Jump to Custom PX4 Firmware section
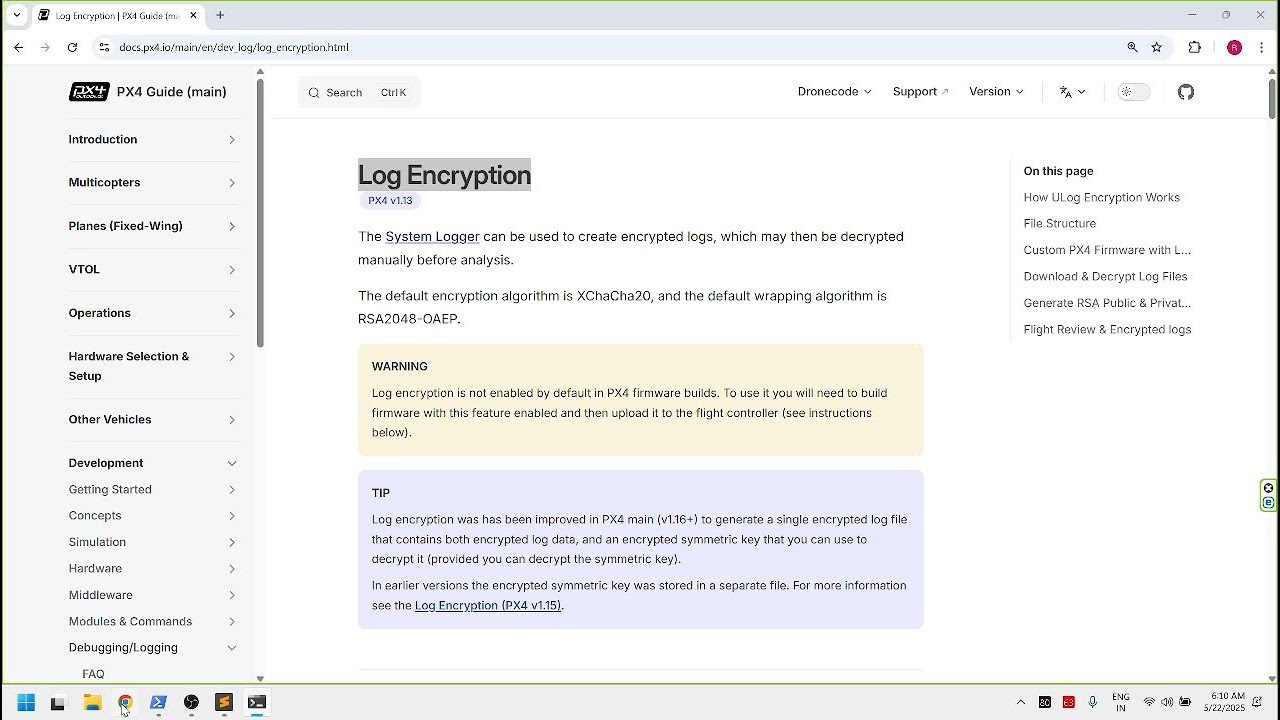The height and width of the screenshot is (720, 1280). (1107, 250)
